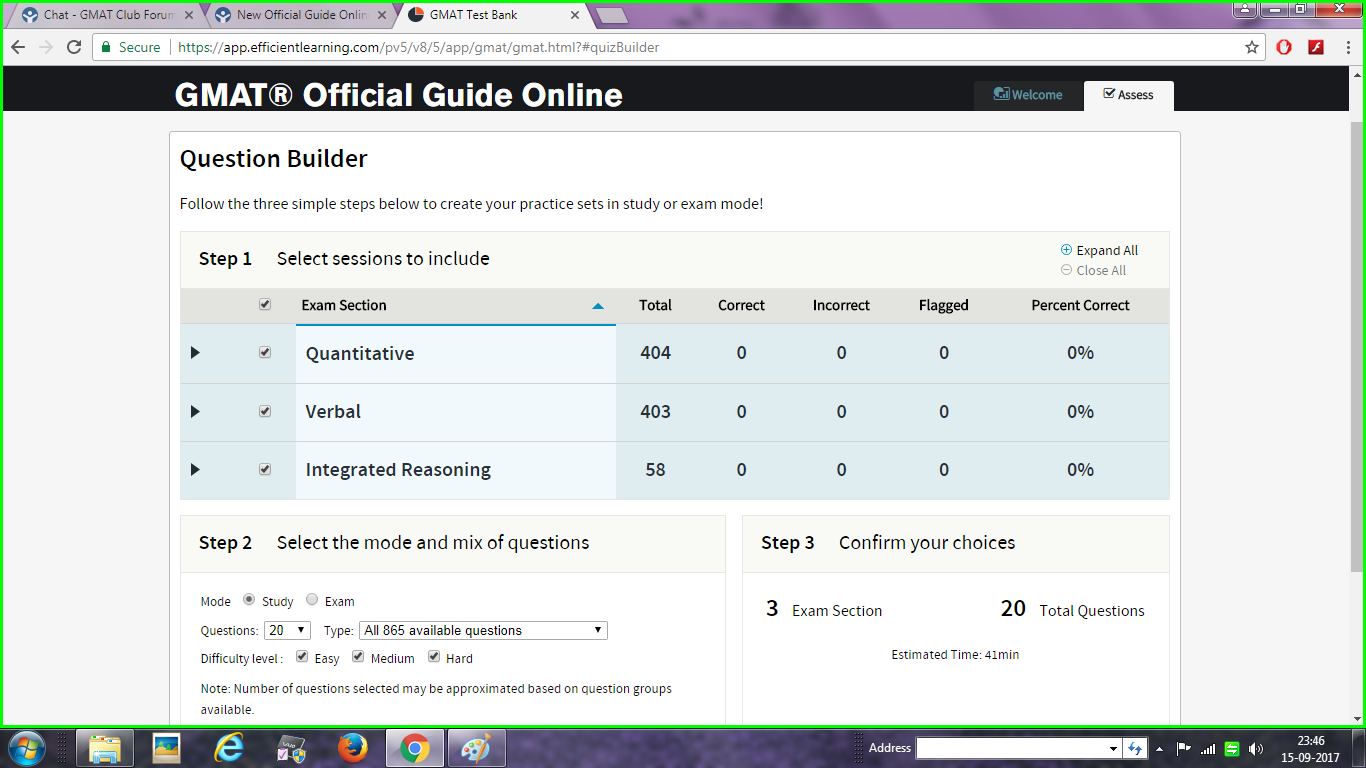Open the Questions count dropdown
This screenshot has width=1366, height=768.
(x=288, y=630)
